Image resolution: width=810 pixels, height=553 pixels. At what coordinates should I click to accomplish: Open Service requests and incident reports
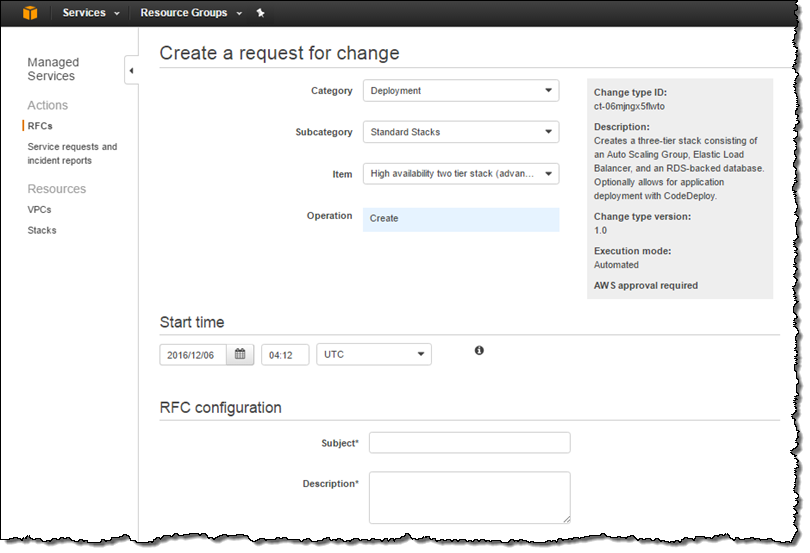point(72,153)
